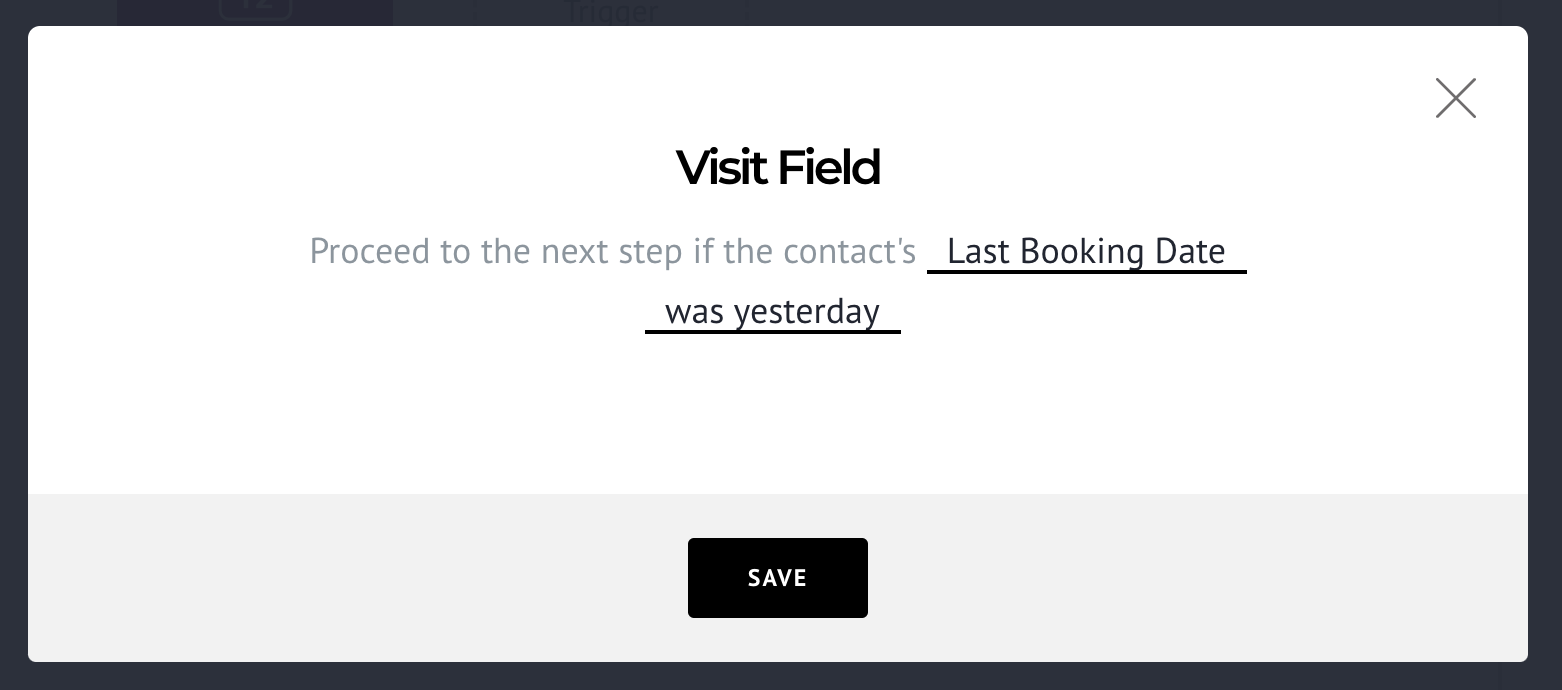Close the Visit Field dialog

click(1455, 98)
